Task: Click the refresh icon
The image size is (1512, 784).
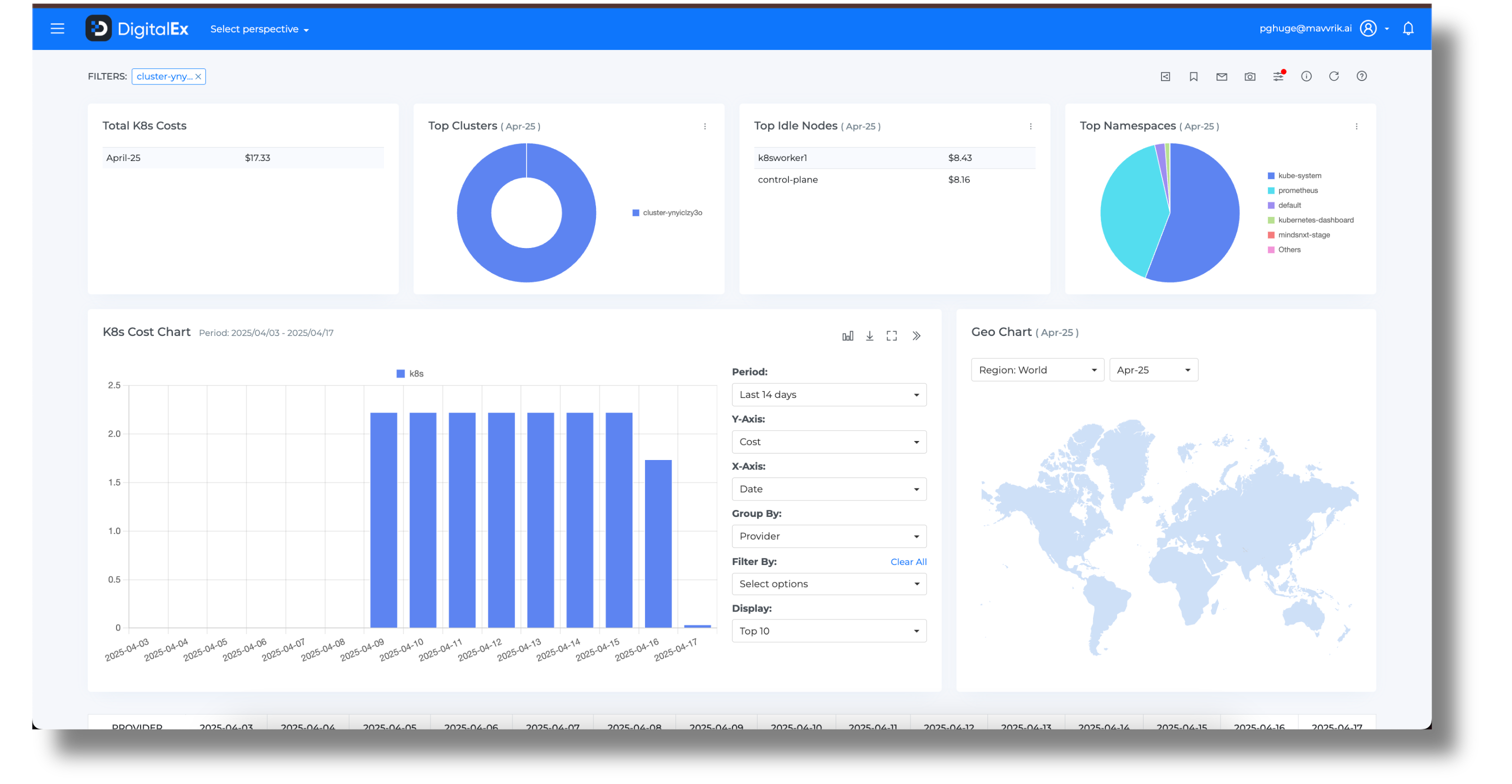Action: tap(1333, 76)
